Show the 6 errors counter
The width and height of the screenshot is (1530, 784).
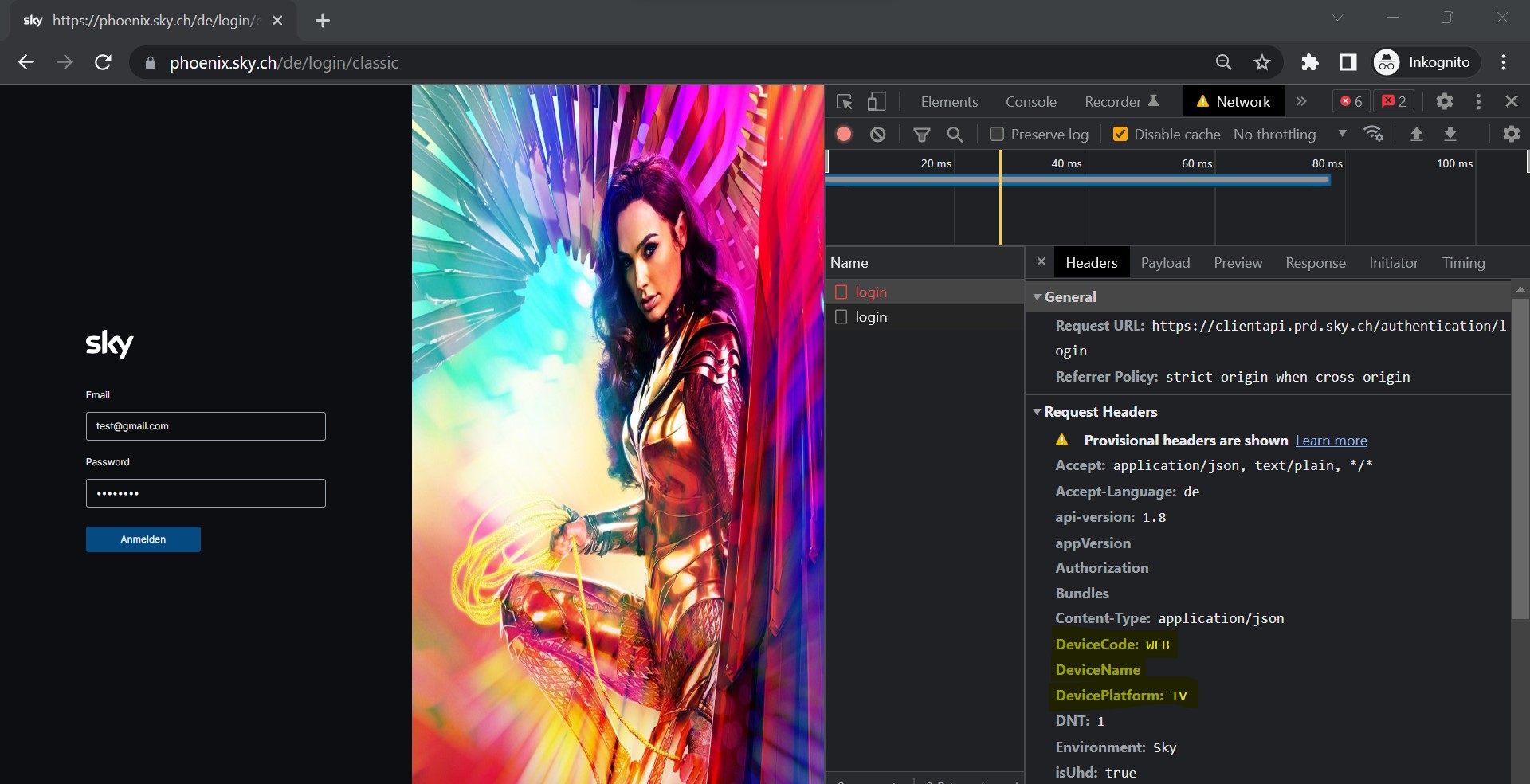(x=1351, y=101)
